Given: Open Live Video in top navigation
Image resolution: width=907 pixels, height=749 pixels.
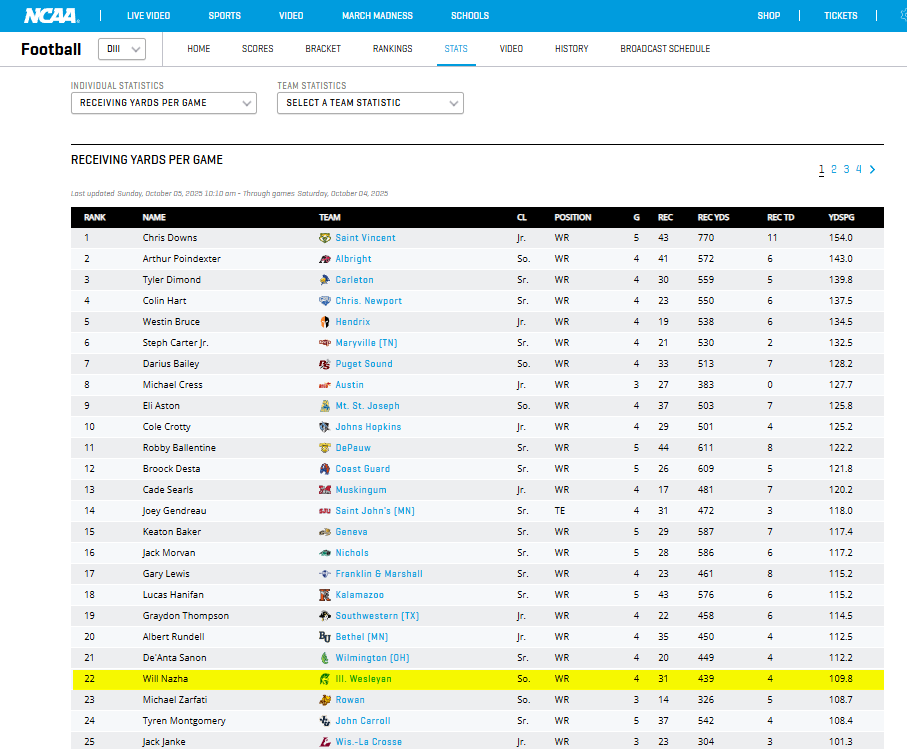Looking at the screenshot, I should (x=149, y=16).
